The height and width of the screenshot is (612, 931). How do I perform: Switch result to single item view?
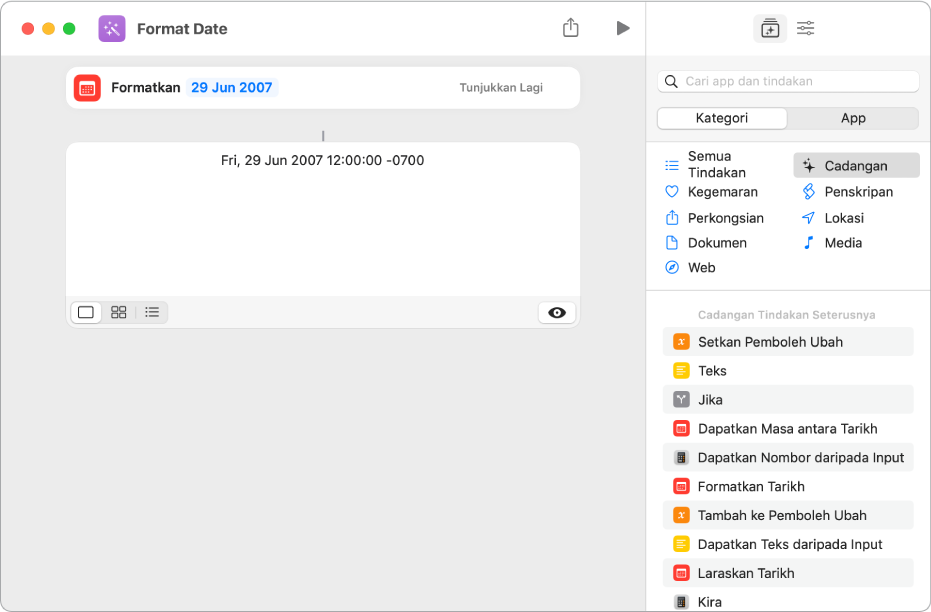(x=86, y=312)
